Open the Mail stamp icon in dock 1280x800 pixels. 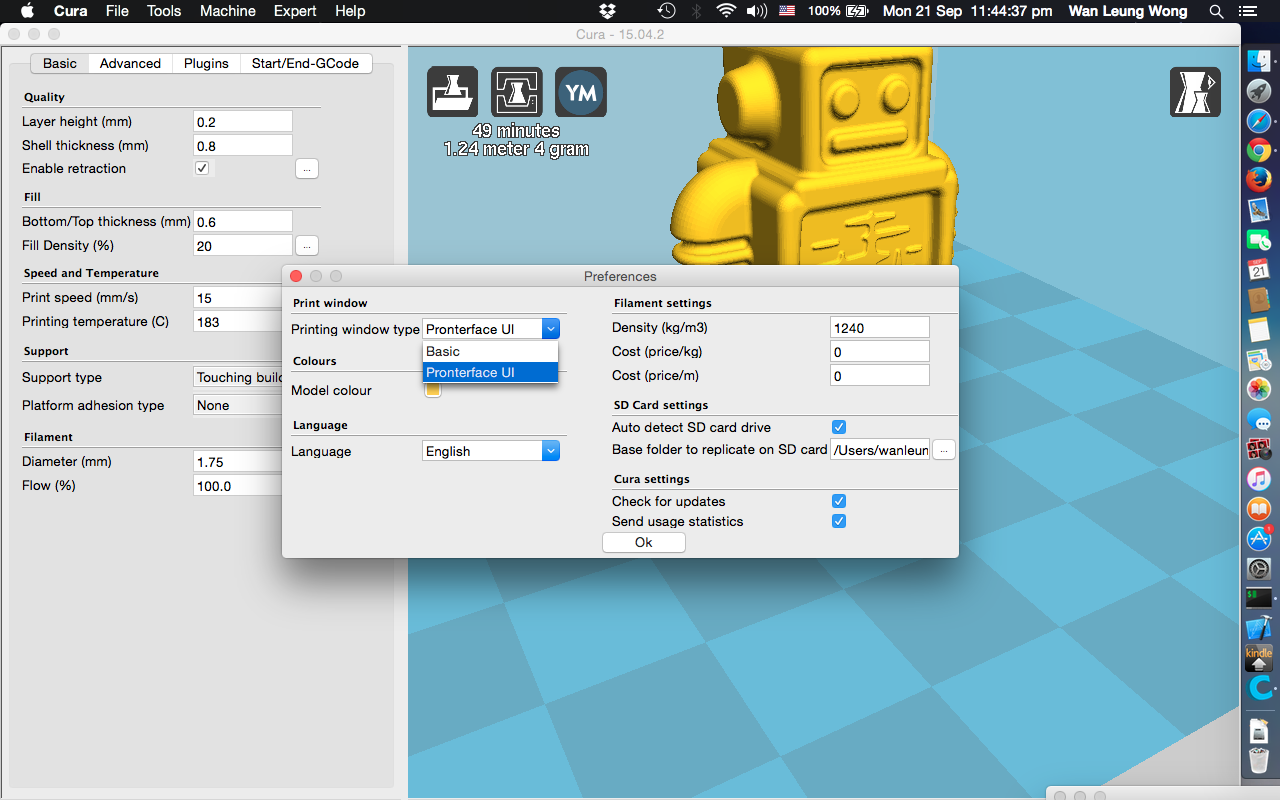pyautogui.click(x=1259, y=211)
